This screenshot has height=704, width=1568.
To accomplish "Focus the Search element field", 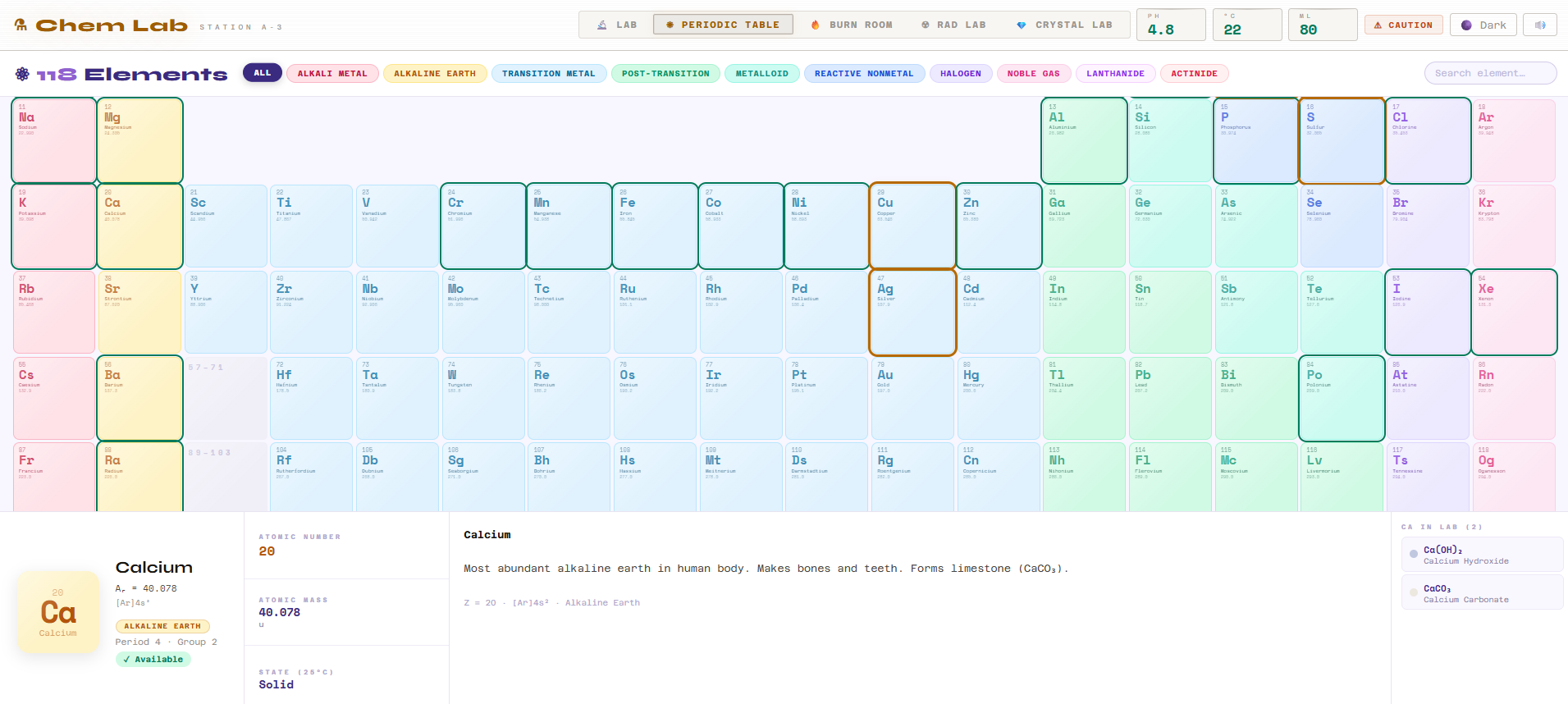I will (x=1490, y=73).
